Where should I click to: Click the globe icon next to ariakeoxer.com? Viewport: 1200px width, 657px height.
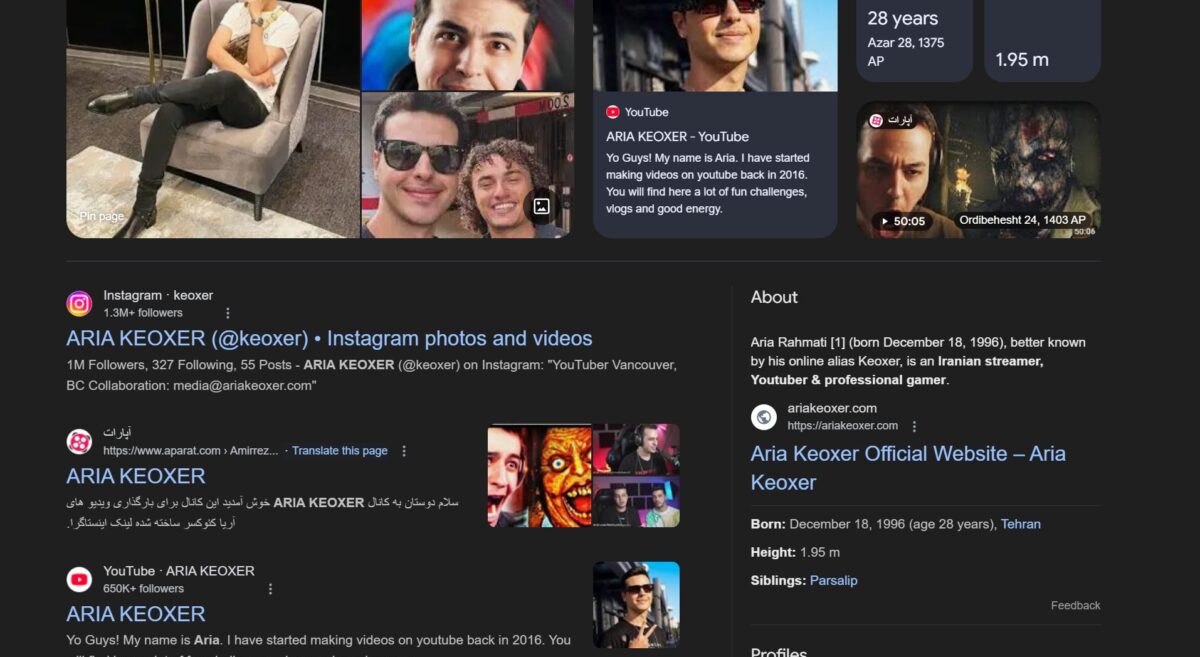point(764,416)
